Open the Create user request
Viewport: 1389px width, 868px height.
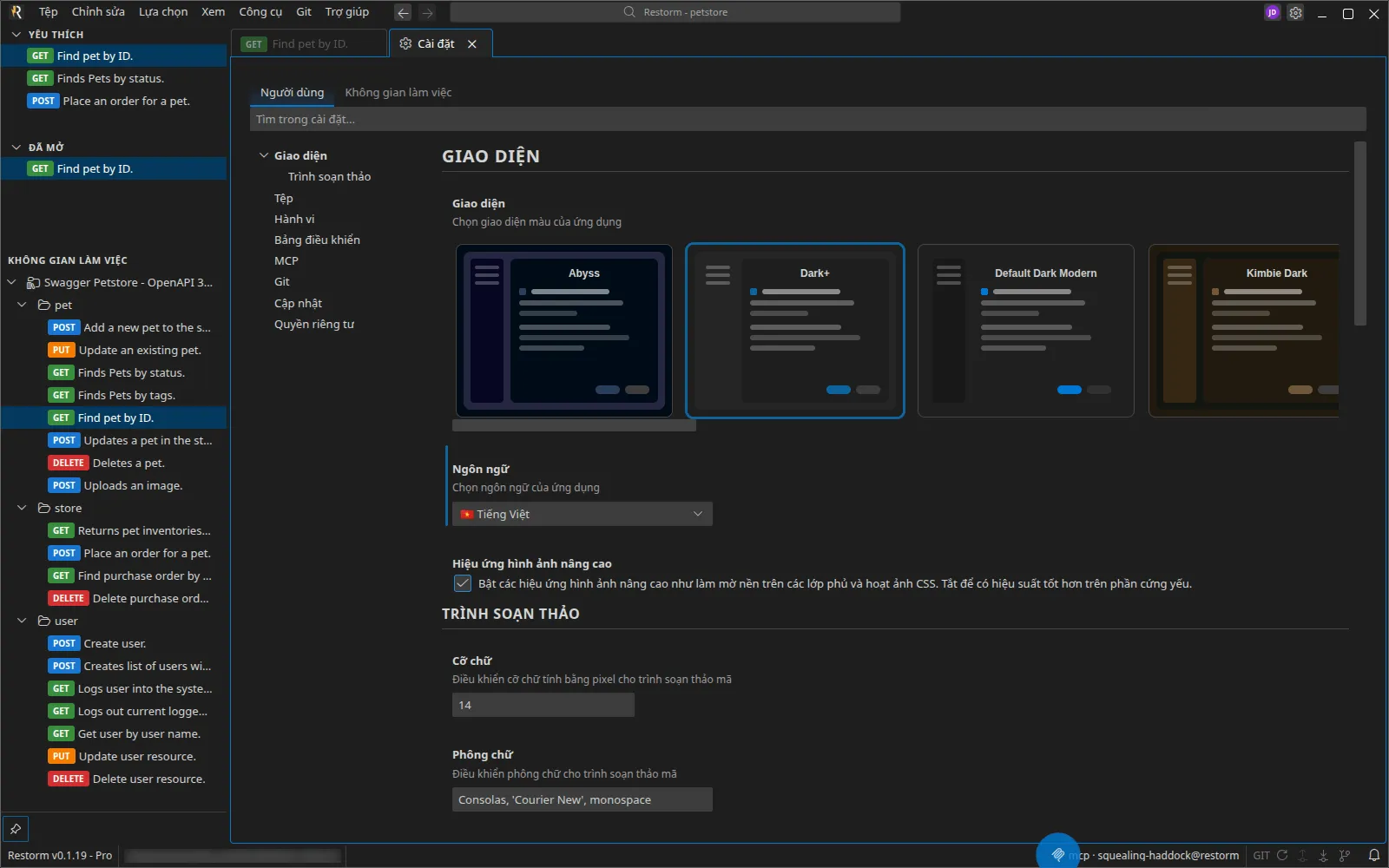point(114,643)
